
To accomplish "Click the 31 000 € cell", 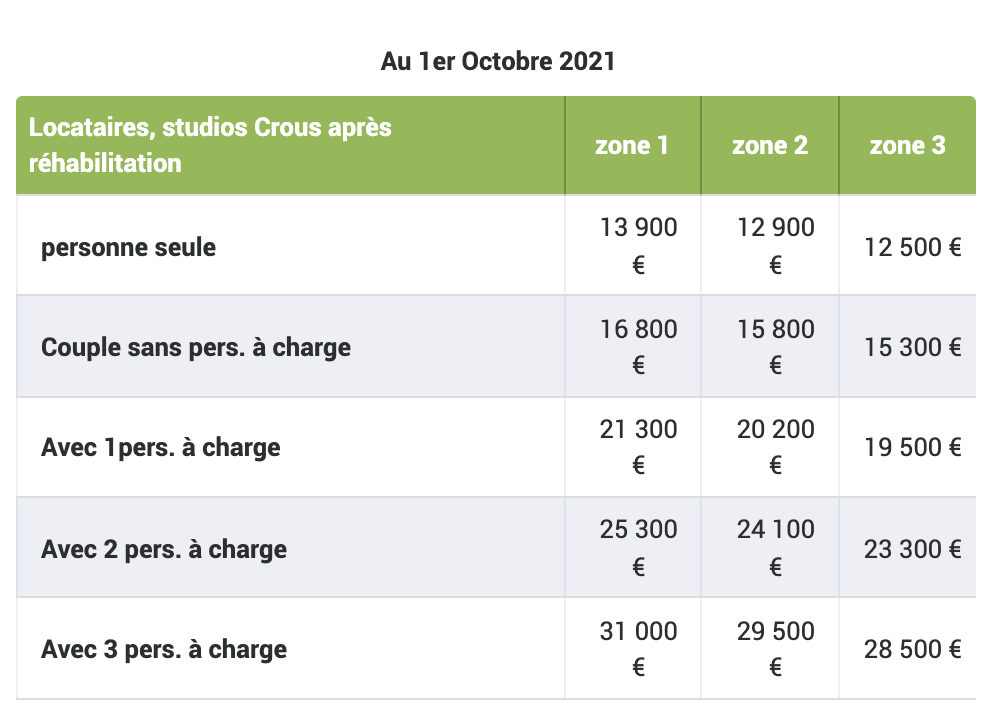I will point(638,649).
